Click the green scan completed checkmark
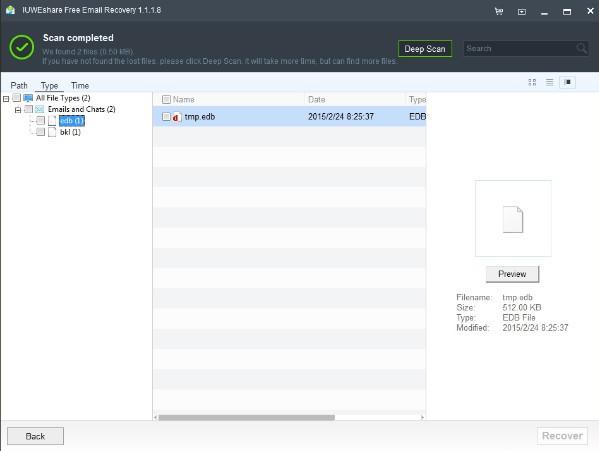The image size is (599, 451). coord(22,47)
